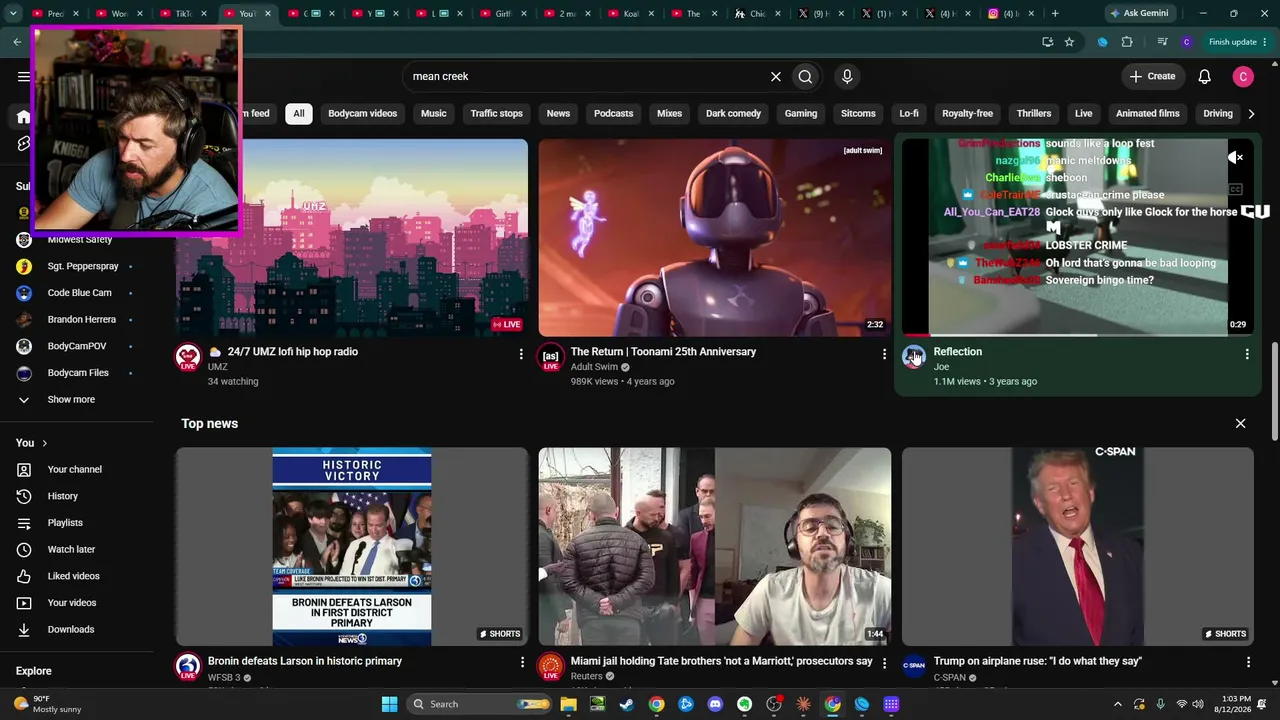Open the browser Extensions puzzle icon

tap(1127, 42)
